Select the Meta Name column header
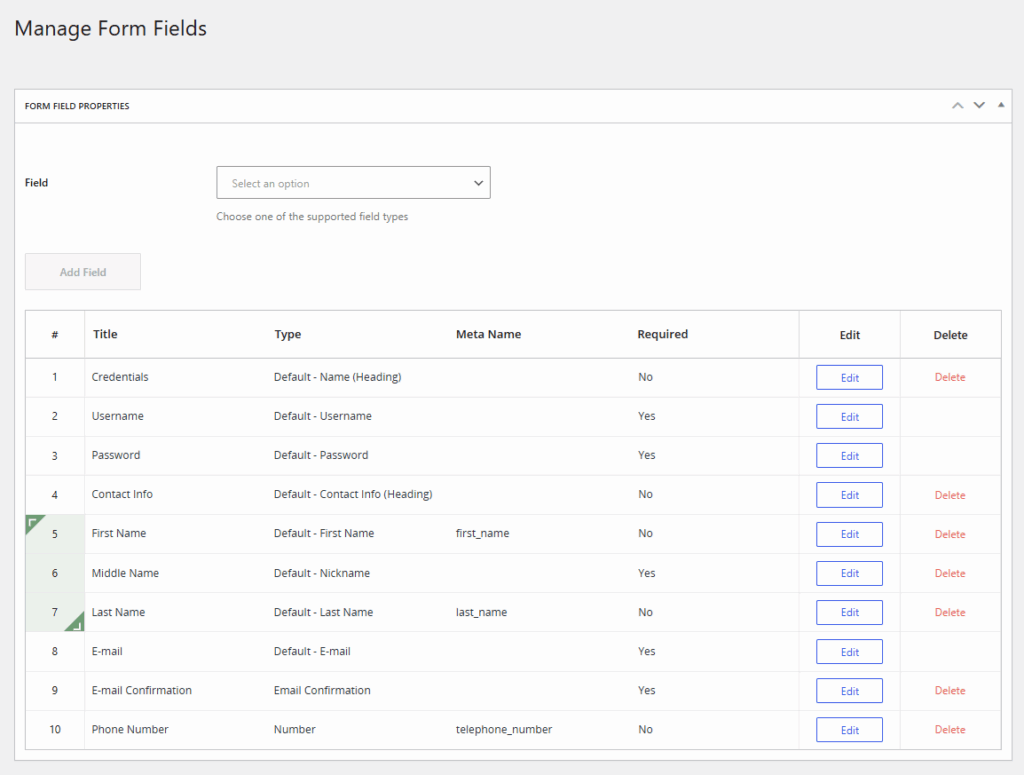Image resolution: width=1024 pixels, height=775 pixels. click(488, 334)
